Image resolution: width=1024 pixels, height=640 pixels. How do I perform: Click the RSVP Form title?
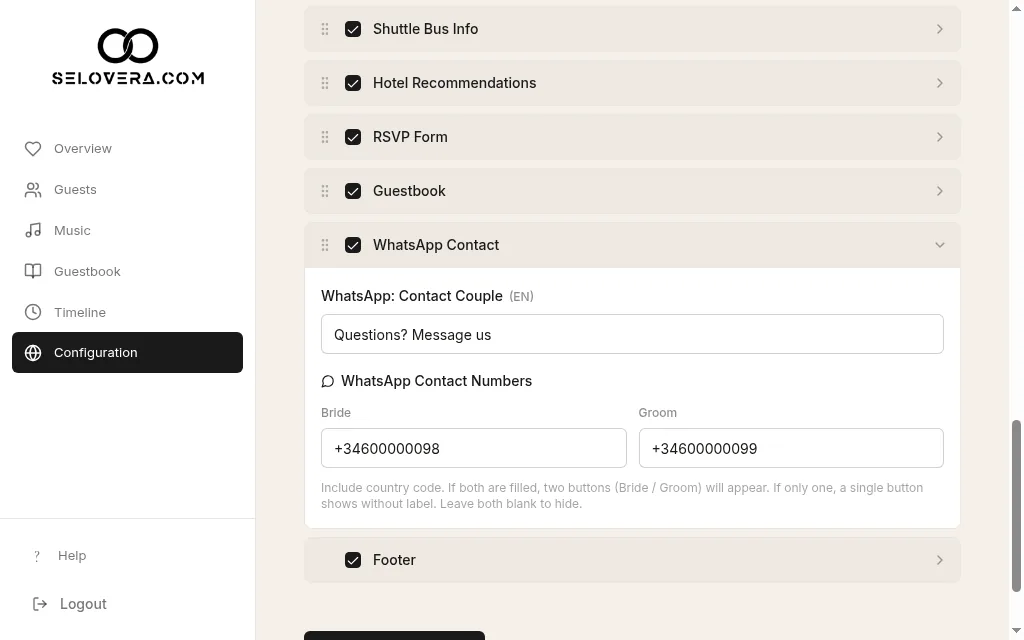[410, 137]
